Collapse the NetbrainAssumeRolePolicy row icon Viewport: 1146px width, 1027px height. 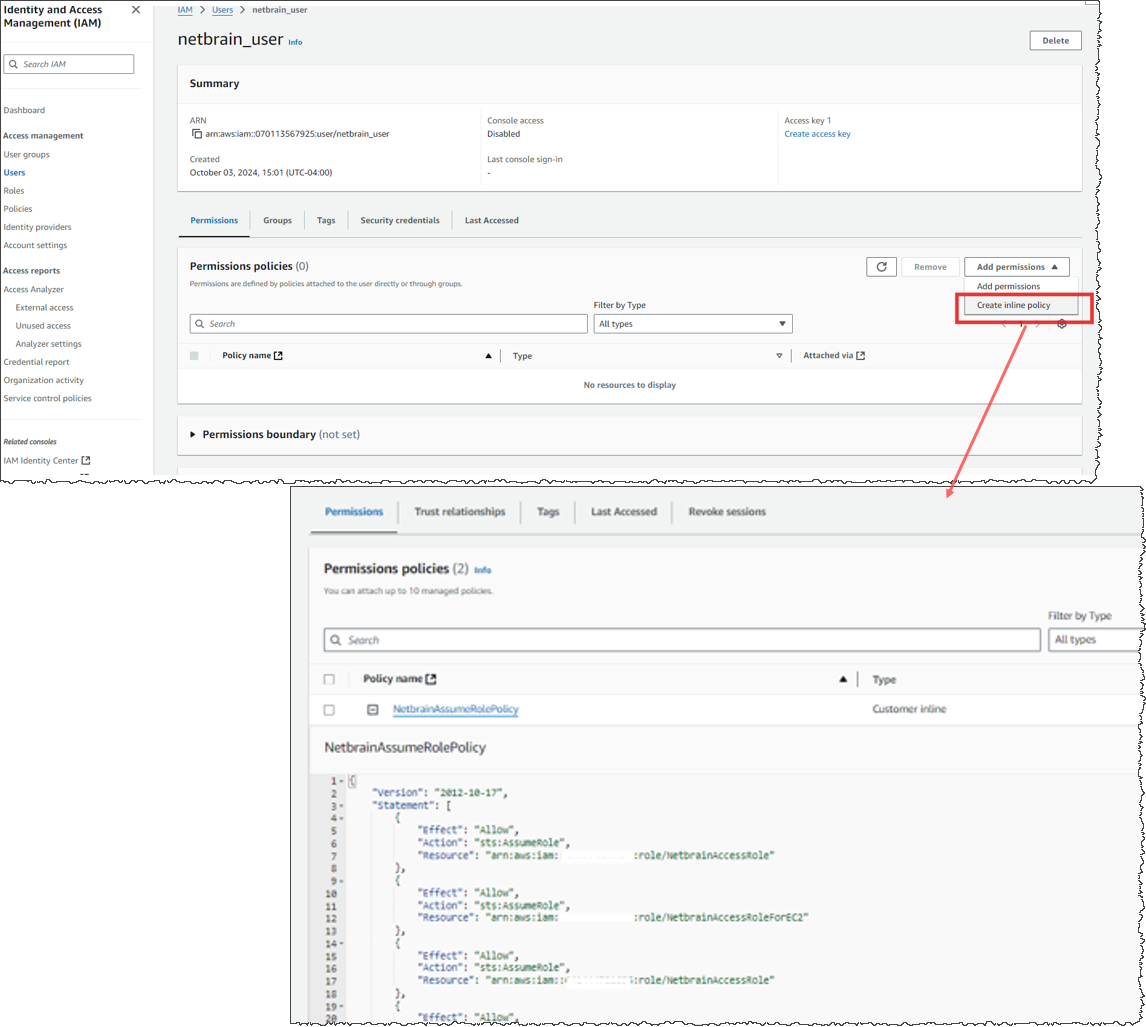click(373, 710)
